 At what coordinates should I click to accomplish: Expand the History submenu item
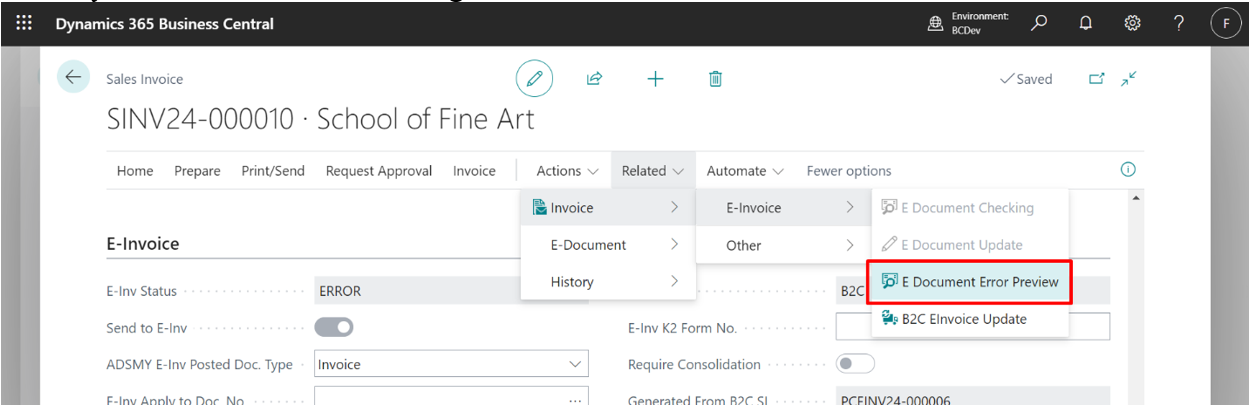point(608,282)
